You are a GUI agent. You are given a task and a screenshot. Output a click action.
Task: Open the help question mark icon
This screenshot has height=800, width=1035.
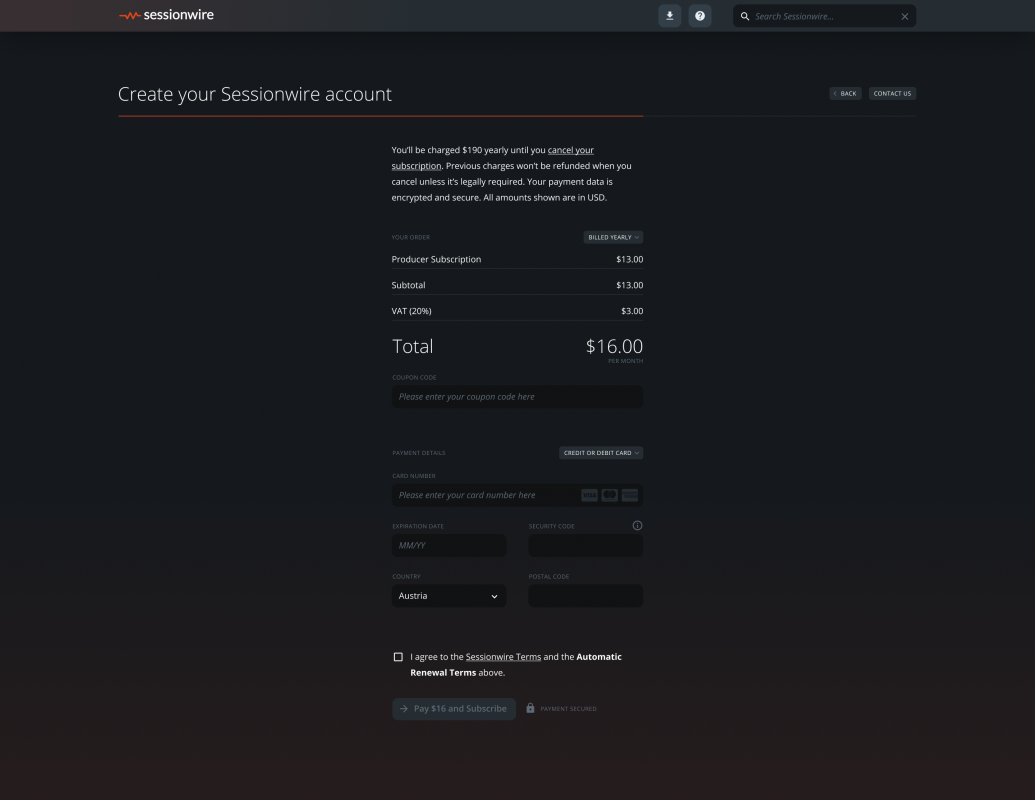(x=700, y=16)
